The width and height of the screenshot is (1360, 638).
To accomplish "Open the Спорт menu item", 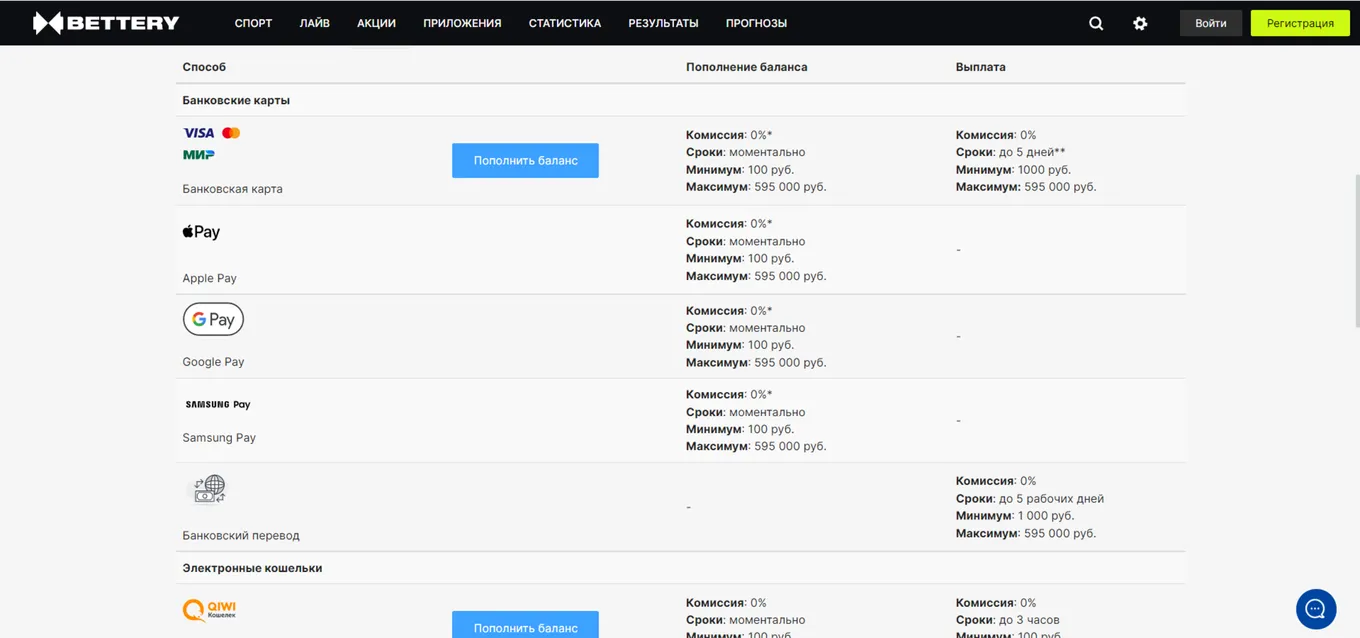I will click(x=253, y=23).
